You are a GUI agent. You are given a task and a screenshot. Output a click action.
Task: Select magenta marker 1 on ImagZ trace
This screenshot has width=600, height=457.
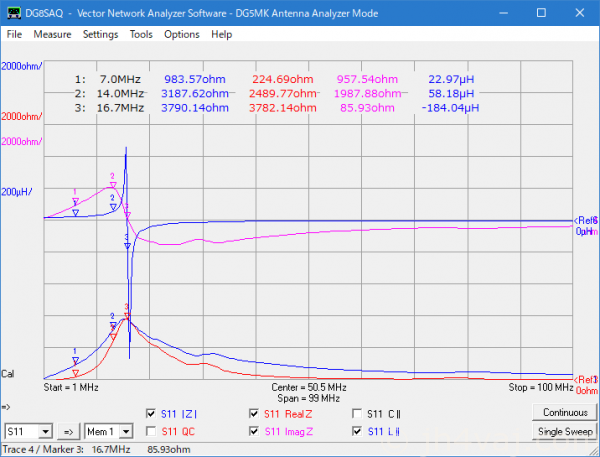tap(75, 201)
